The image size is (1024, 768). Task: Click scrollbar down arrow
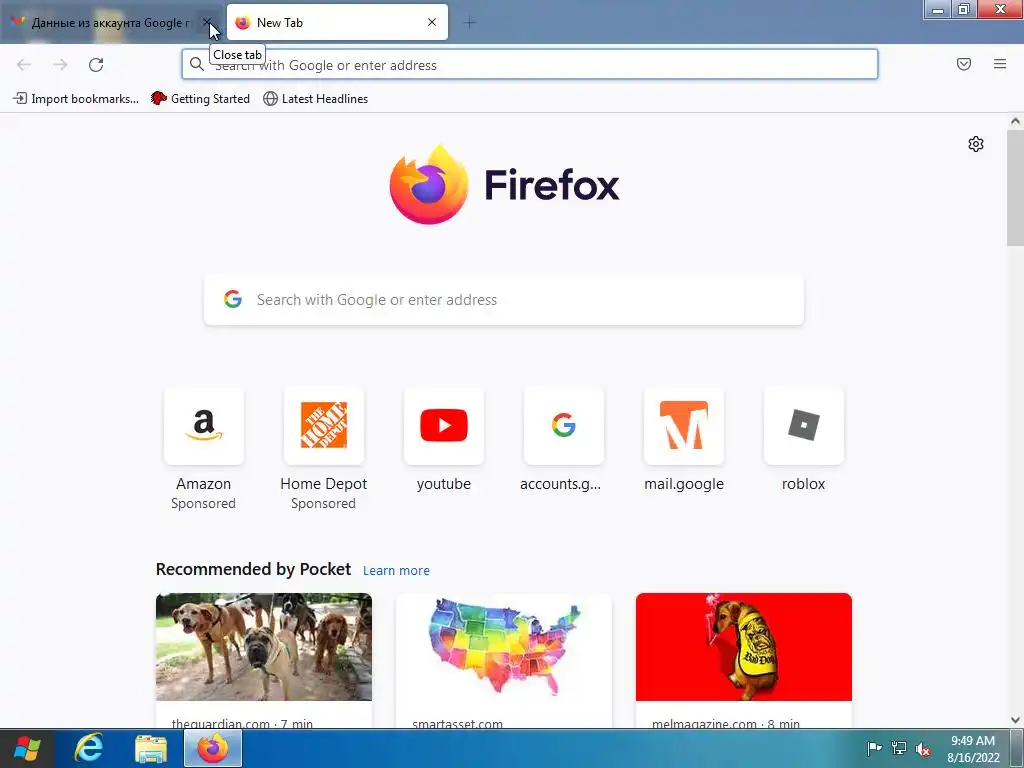click(1015, 720)
